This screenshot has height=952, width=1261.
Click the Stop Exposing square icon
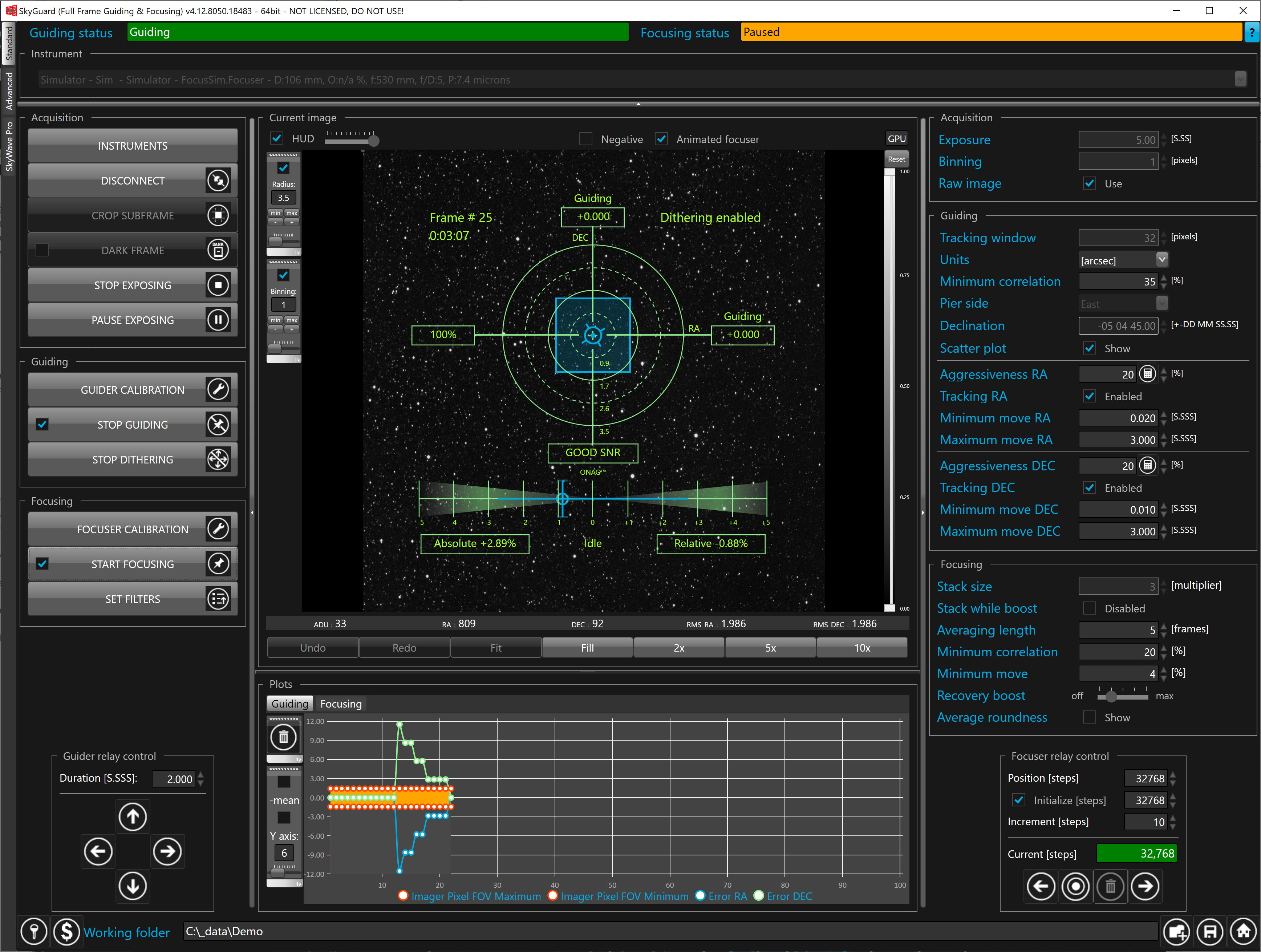[218, 285]
